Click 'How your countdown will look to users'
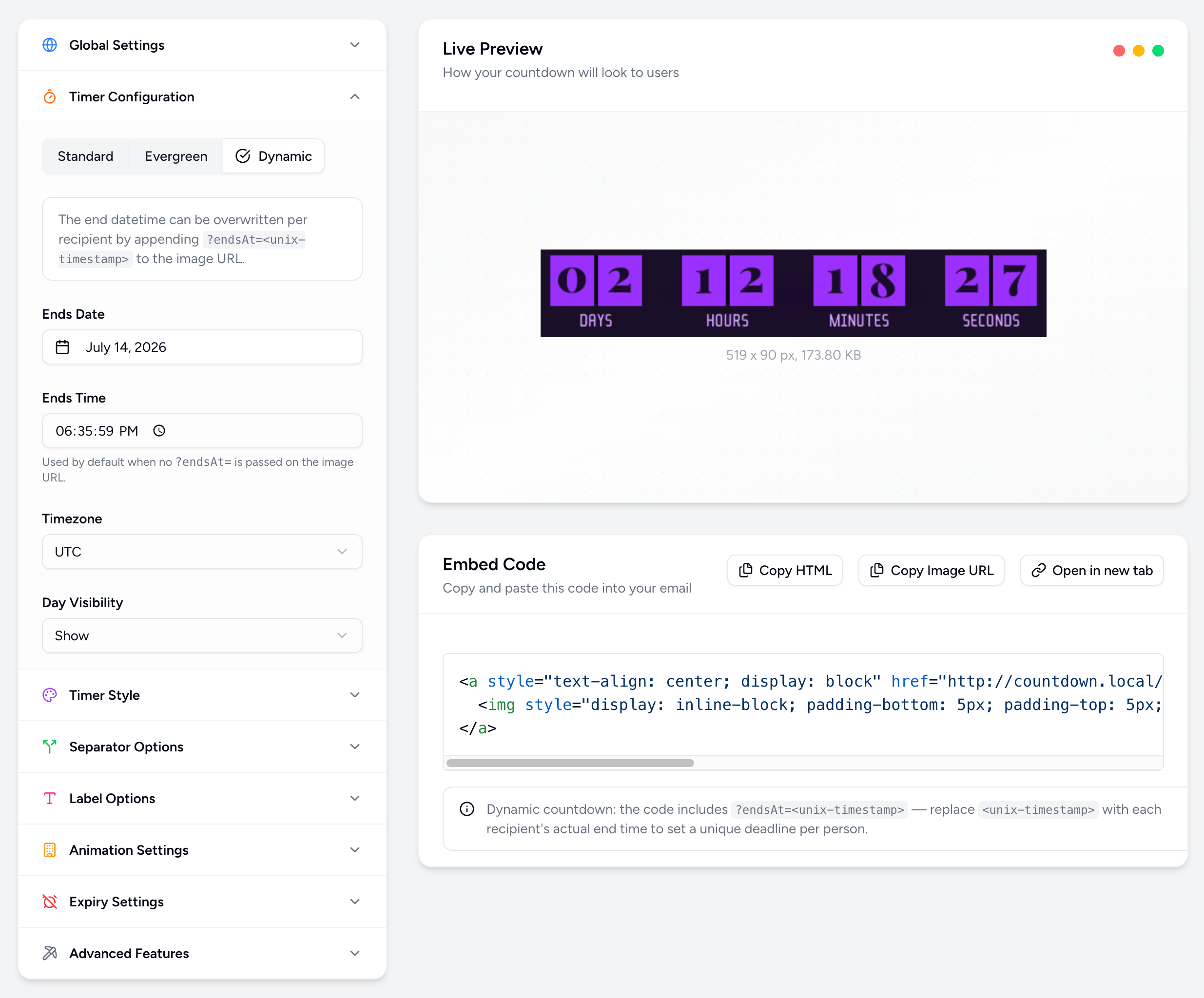The width and height of the screenshot is (1204, 998). click(x=561, y=73)
